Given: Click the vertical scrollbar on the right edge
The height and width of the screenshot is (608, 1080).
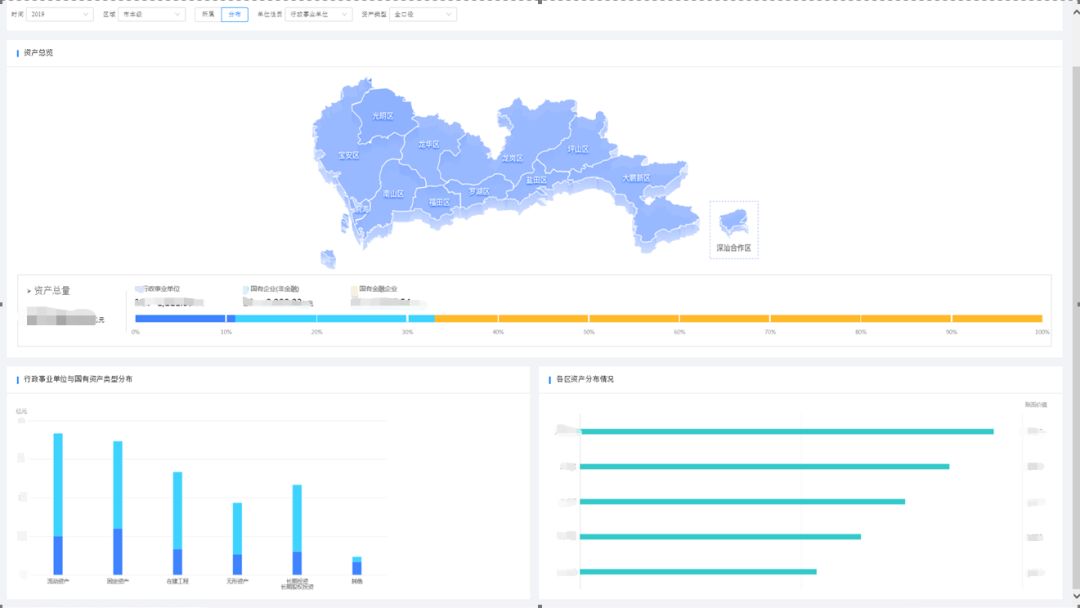Looking at the screenshot, I should [x=1075, y=300].
